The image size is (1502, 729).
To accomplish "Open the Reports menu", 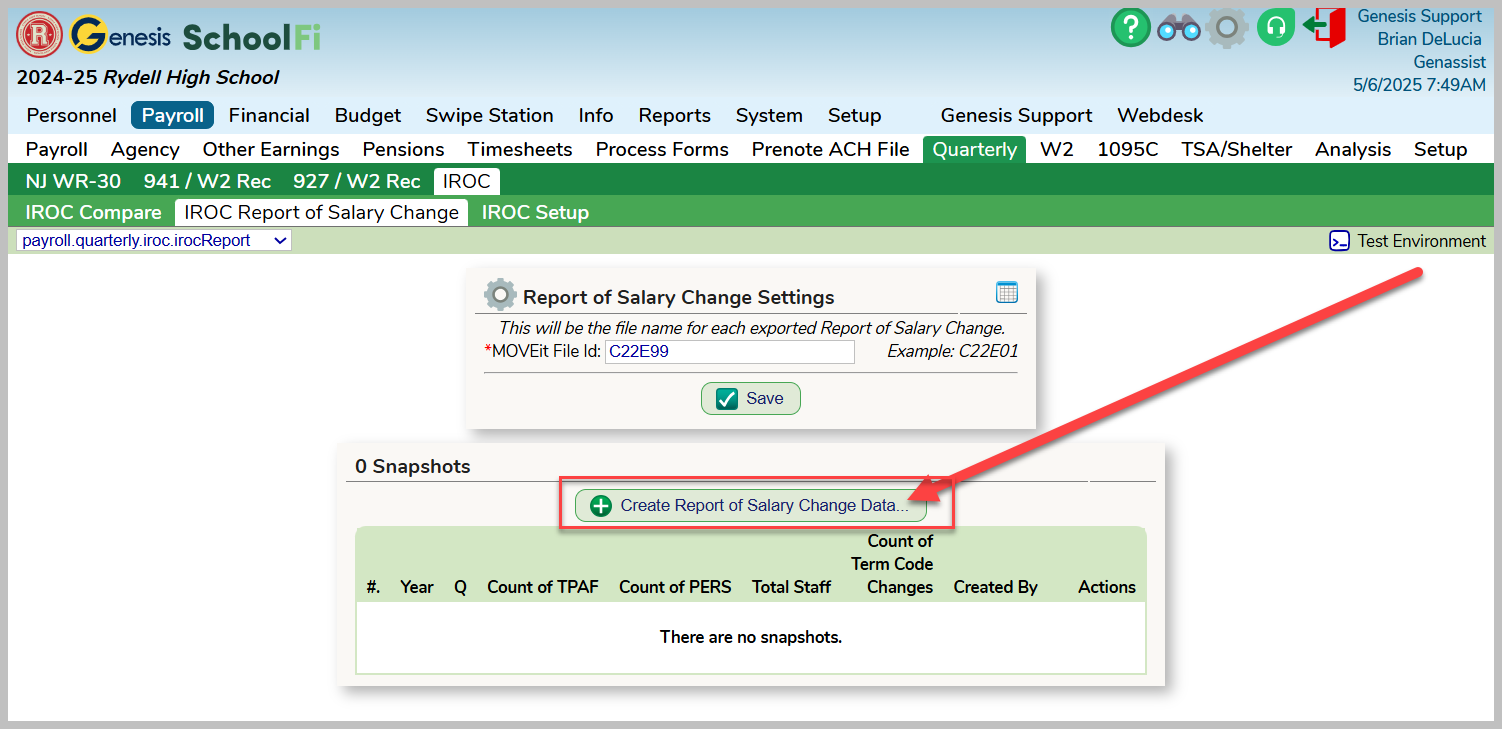I will point(675,116).
